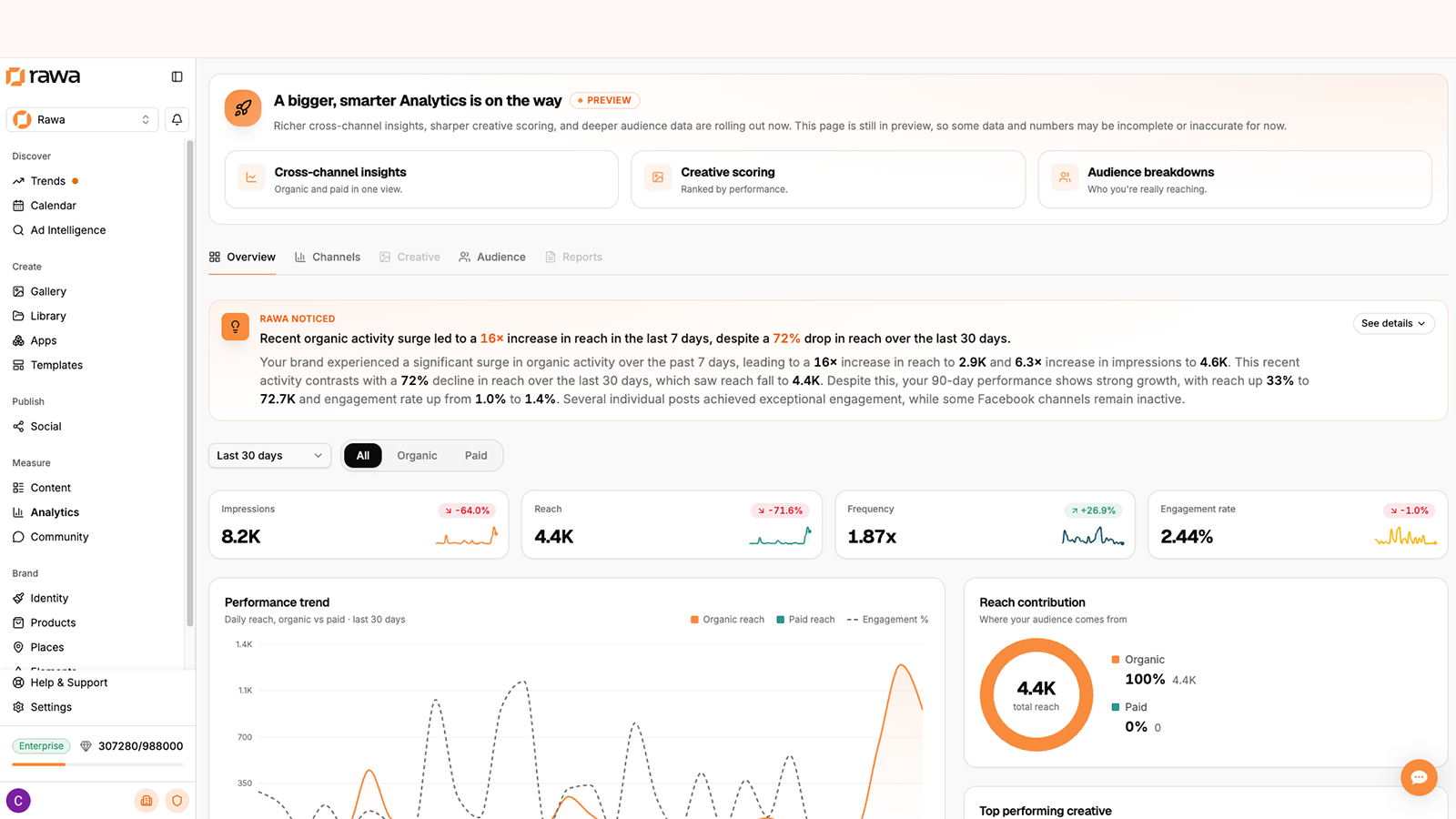
Task: Click the rocket preview icon
Action: [x=243, y=108]
